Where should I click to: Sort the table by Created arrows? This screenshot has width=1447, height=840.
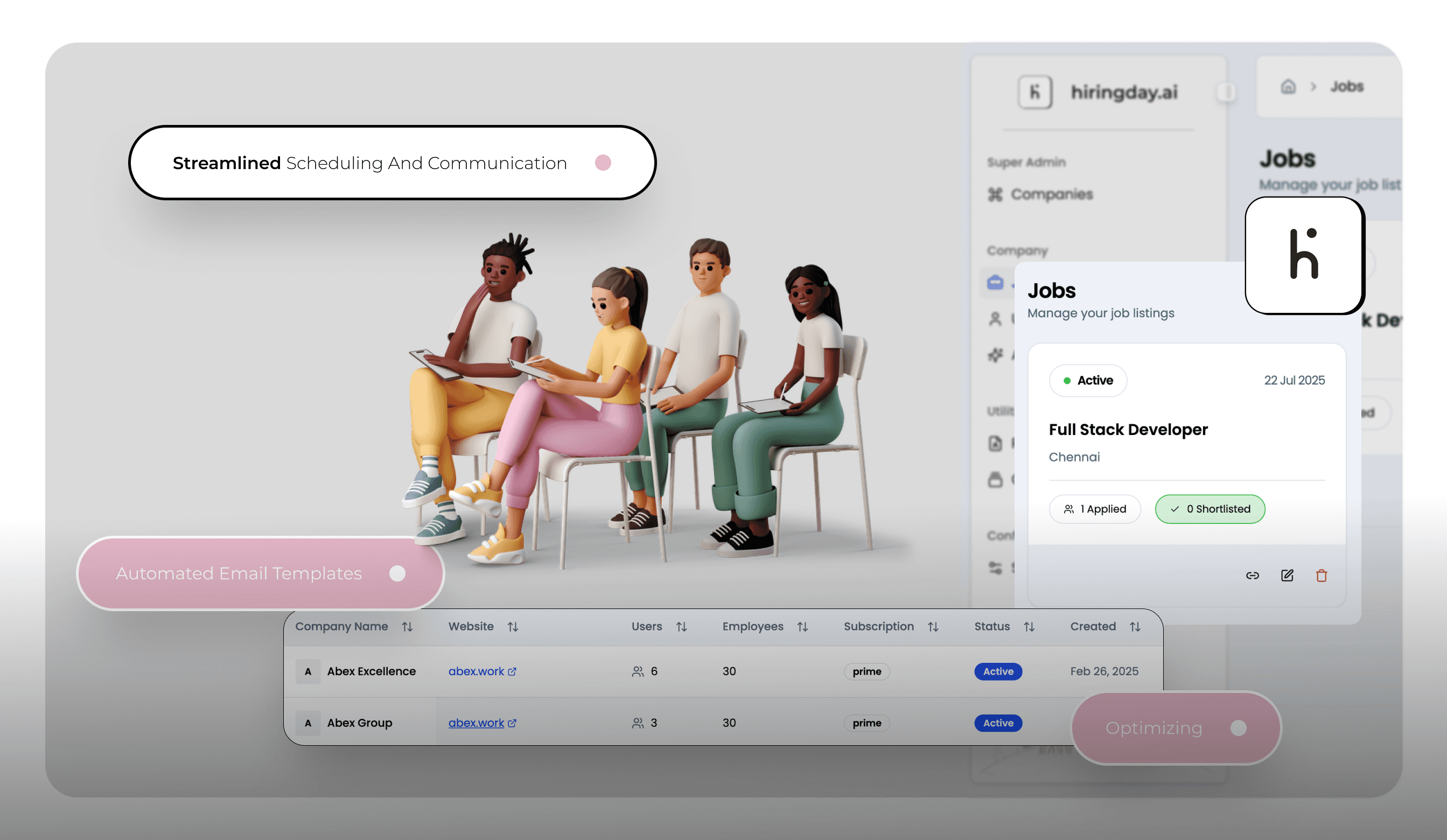tap(1135, 626)
